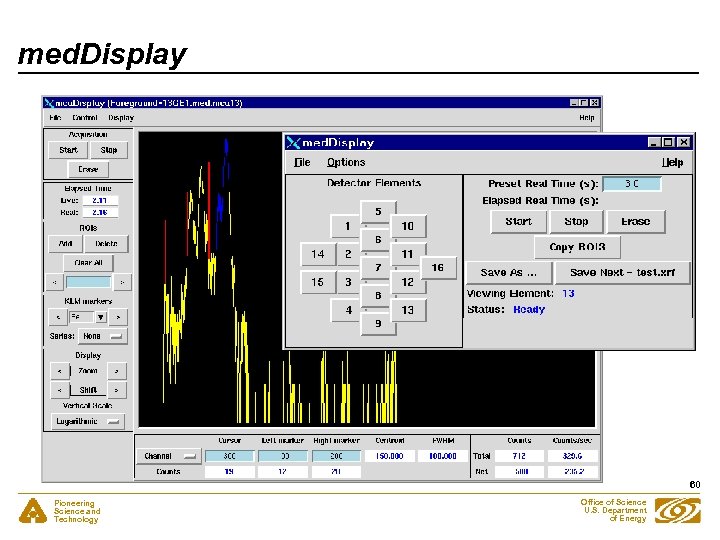Click Shift left arrow button
Screen dimensions: 720x540
(x=60, y=390)
